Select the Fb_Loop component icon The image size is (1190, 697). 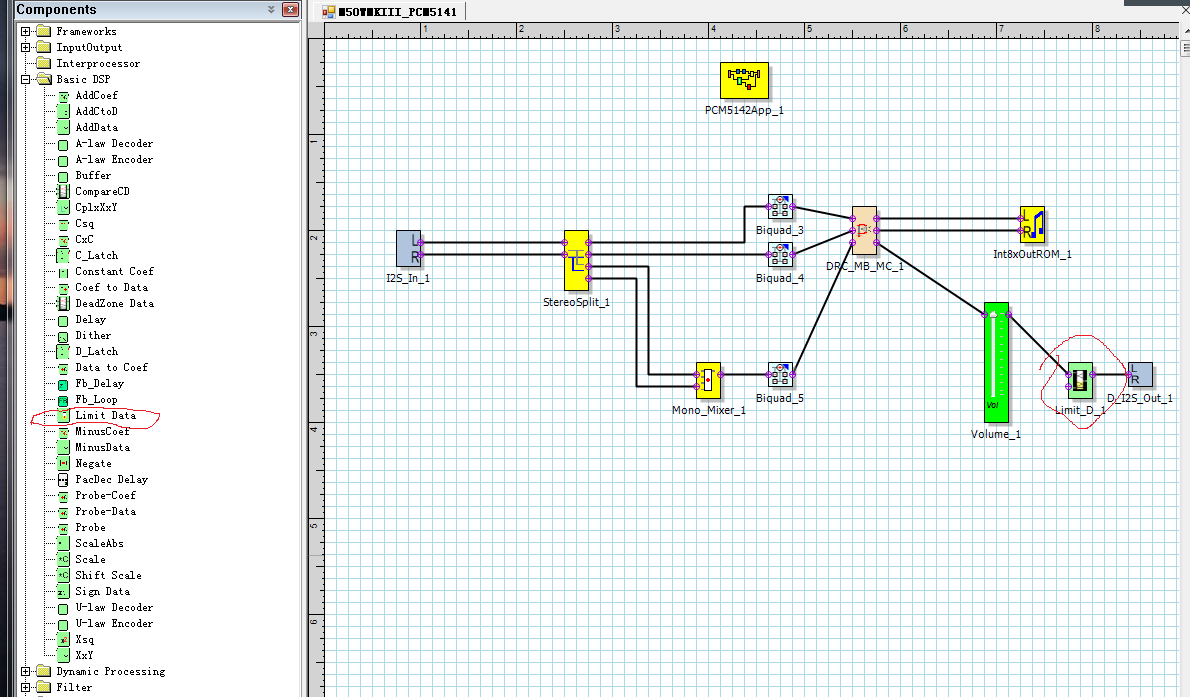[x=64, y=400]
